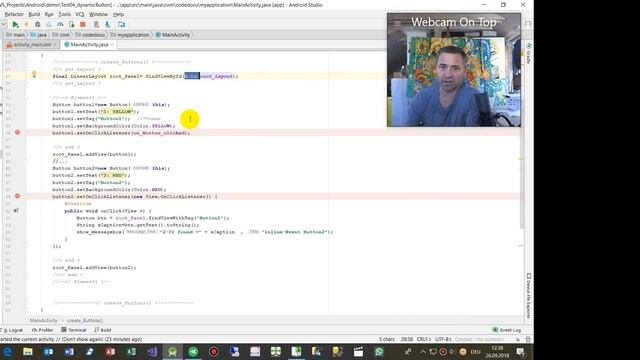The height and width of the screenshot is (360, 640).
Task: Select com in the navigation breadcrumb
Action: pos(61,35)
